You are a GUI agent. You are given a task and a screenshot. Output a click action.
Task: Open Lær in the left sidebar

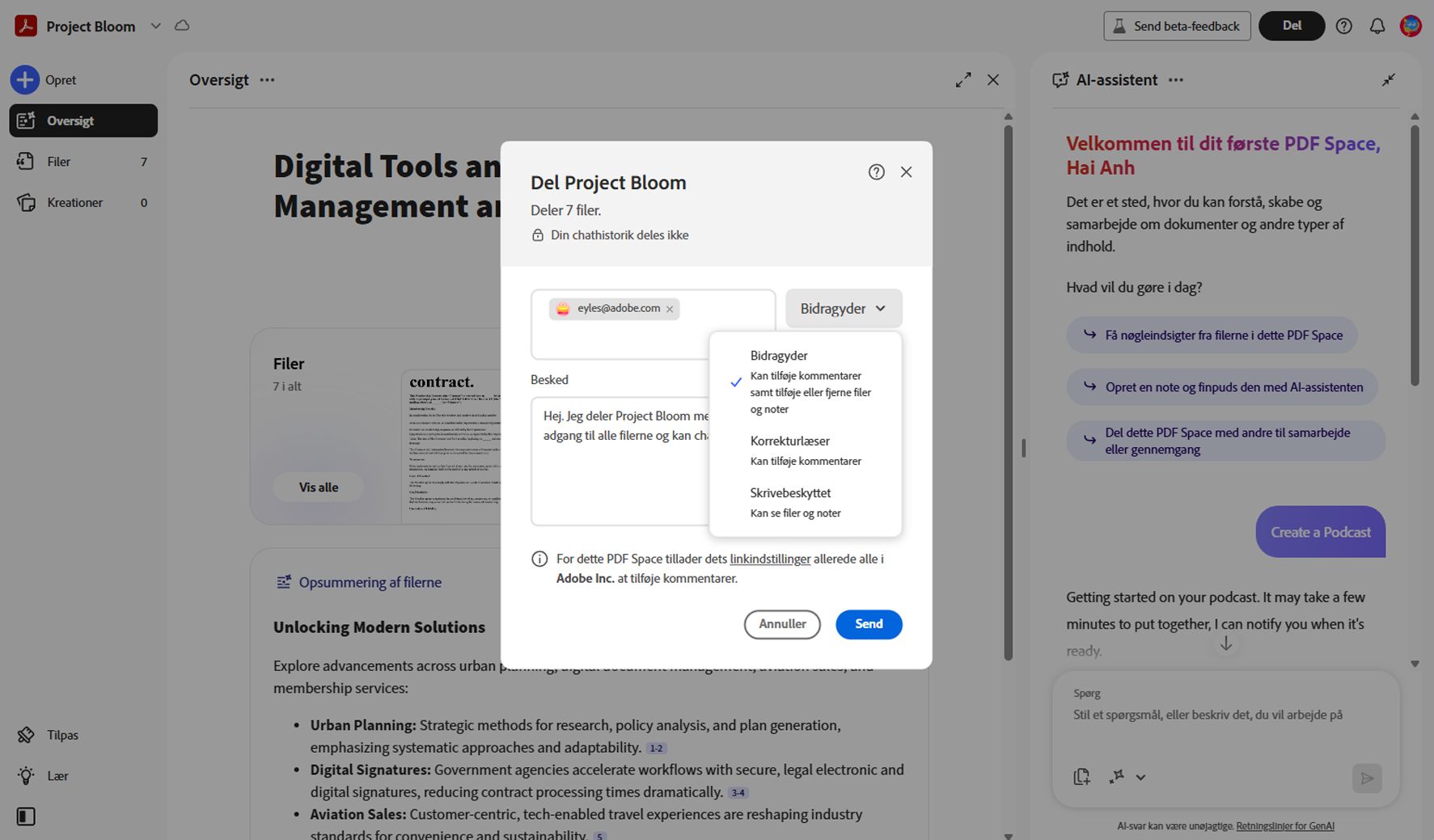[44, 775]
